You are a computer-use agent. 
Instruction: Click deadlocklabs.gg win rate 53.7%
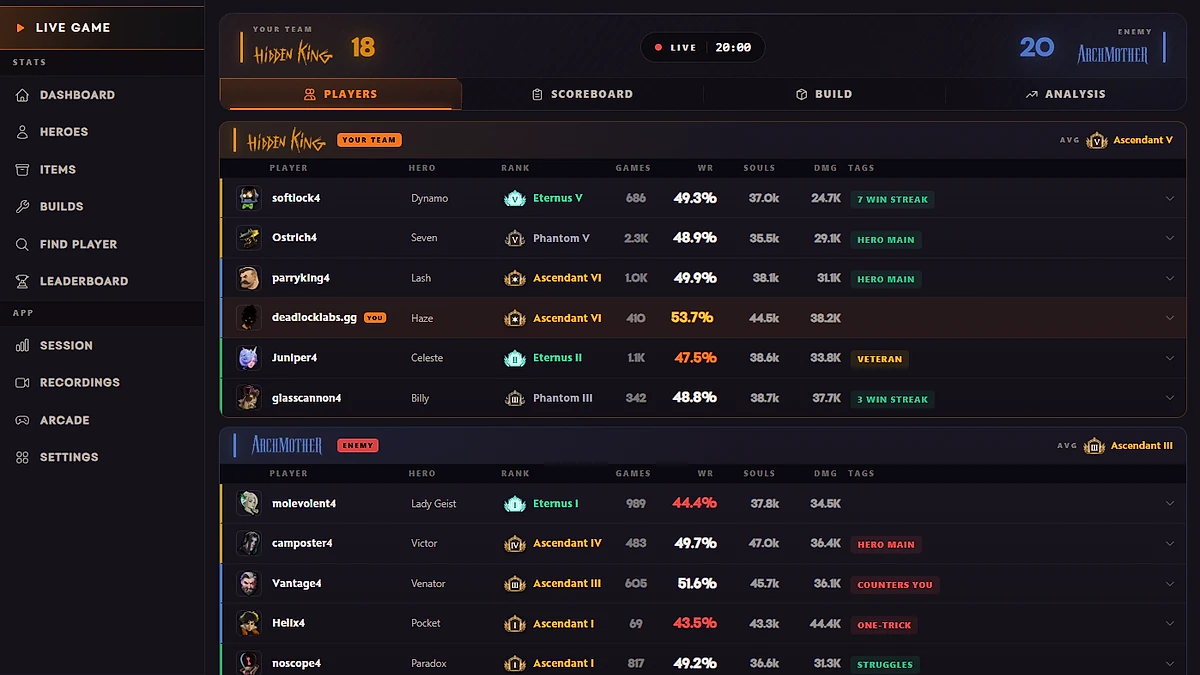[x=692, y=318]
